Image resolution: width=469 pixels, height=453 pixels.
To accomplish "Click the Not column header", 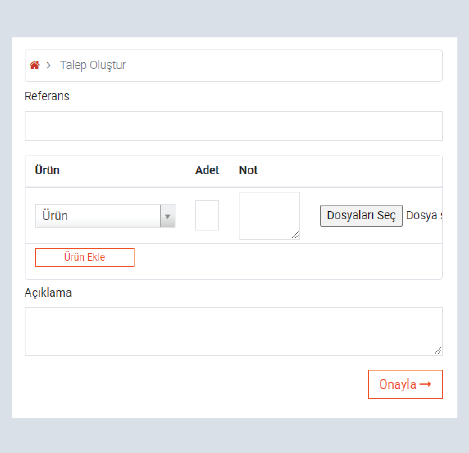I will tap(248, 170).
